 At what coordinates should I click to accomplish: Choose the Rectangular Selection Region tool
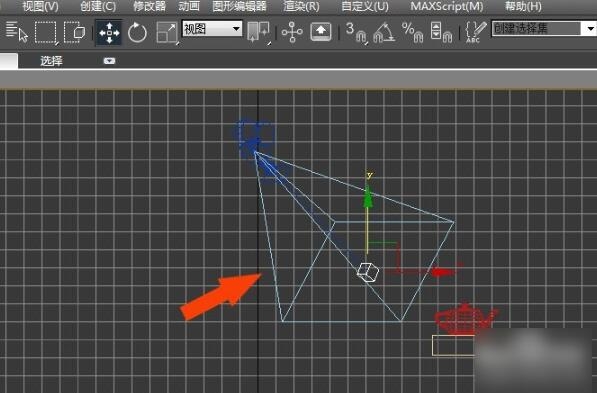pos(46,32)
